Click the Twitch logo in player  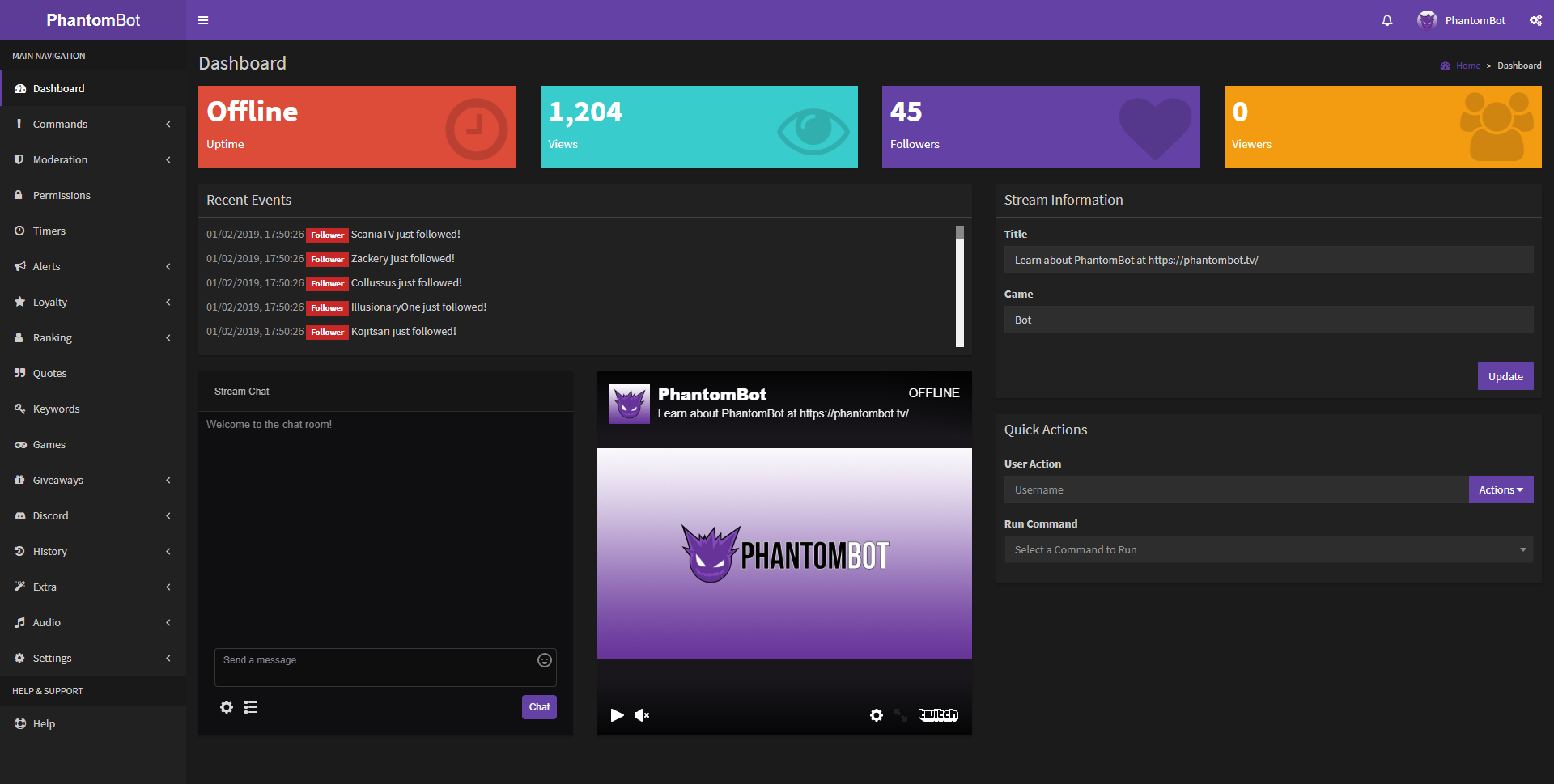point(938,714)
